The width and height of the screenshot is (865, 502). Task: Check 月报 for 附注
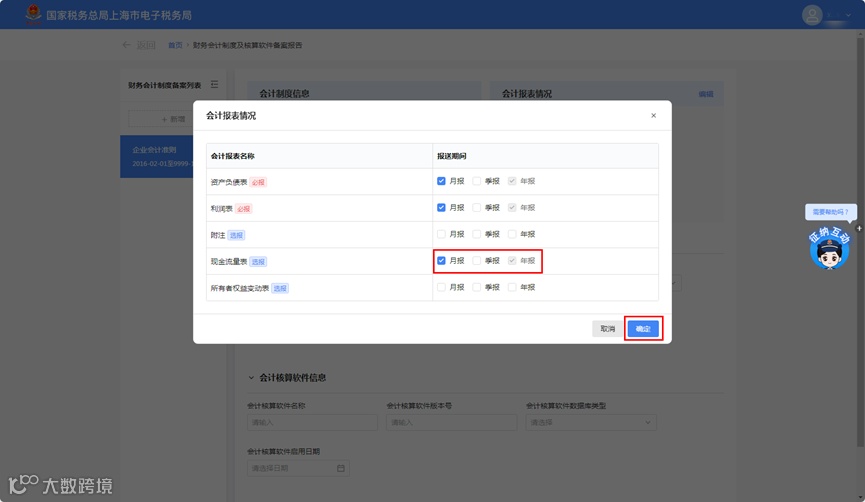[x=441, y=234]
